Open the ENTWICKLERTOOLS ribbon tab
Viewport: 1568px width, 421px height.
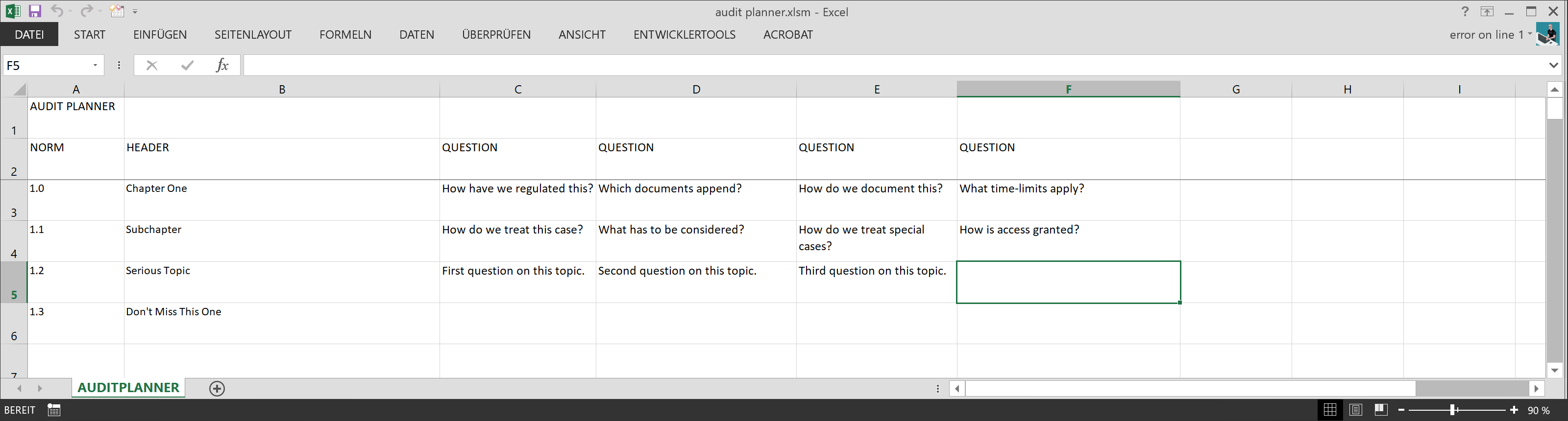coord(684,35)
